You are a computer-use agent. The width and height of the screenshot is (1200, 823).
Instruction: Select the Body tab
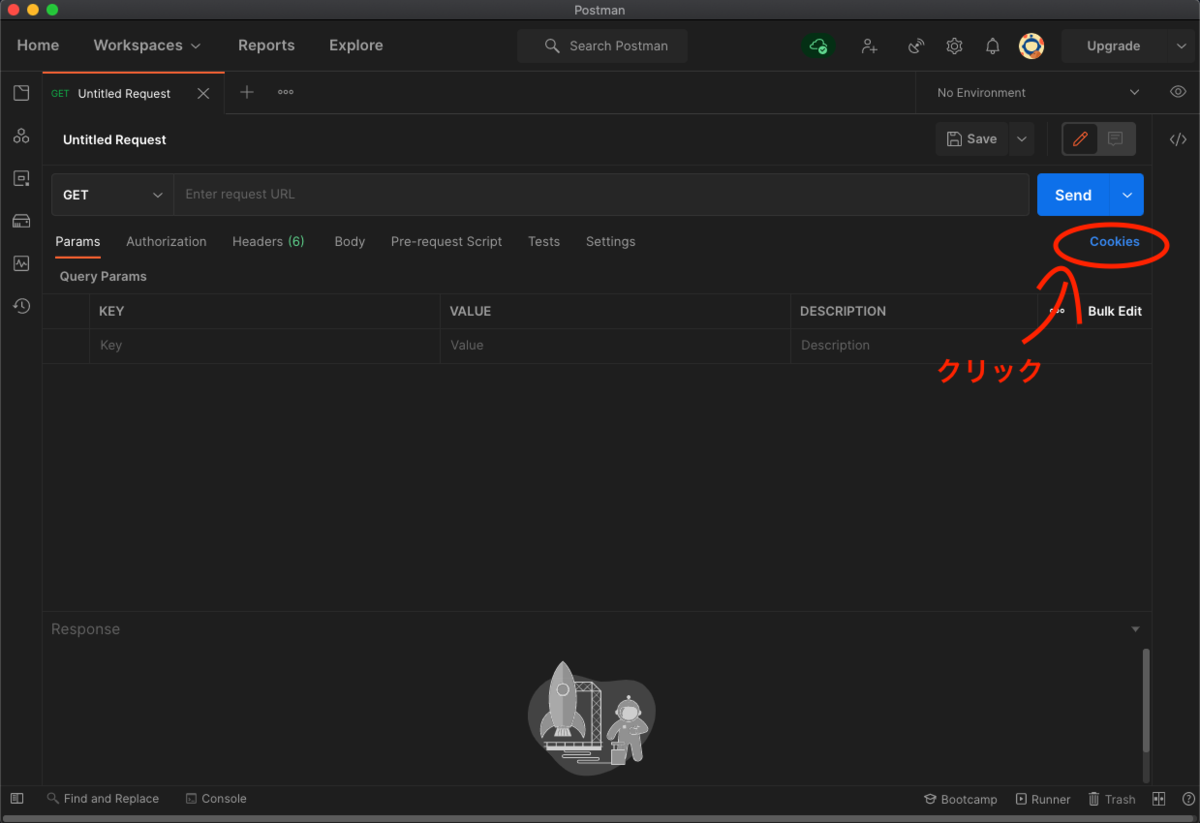point(349,242)
